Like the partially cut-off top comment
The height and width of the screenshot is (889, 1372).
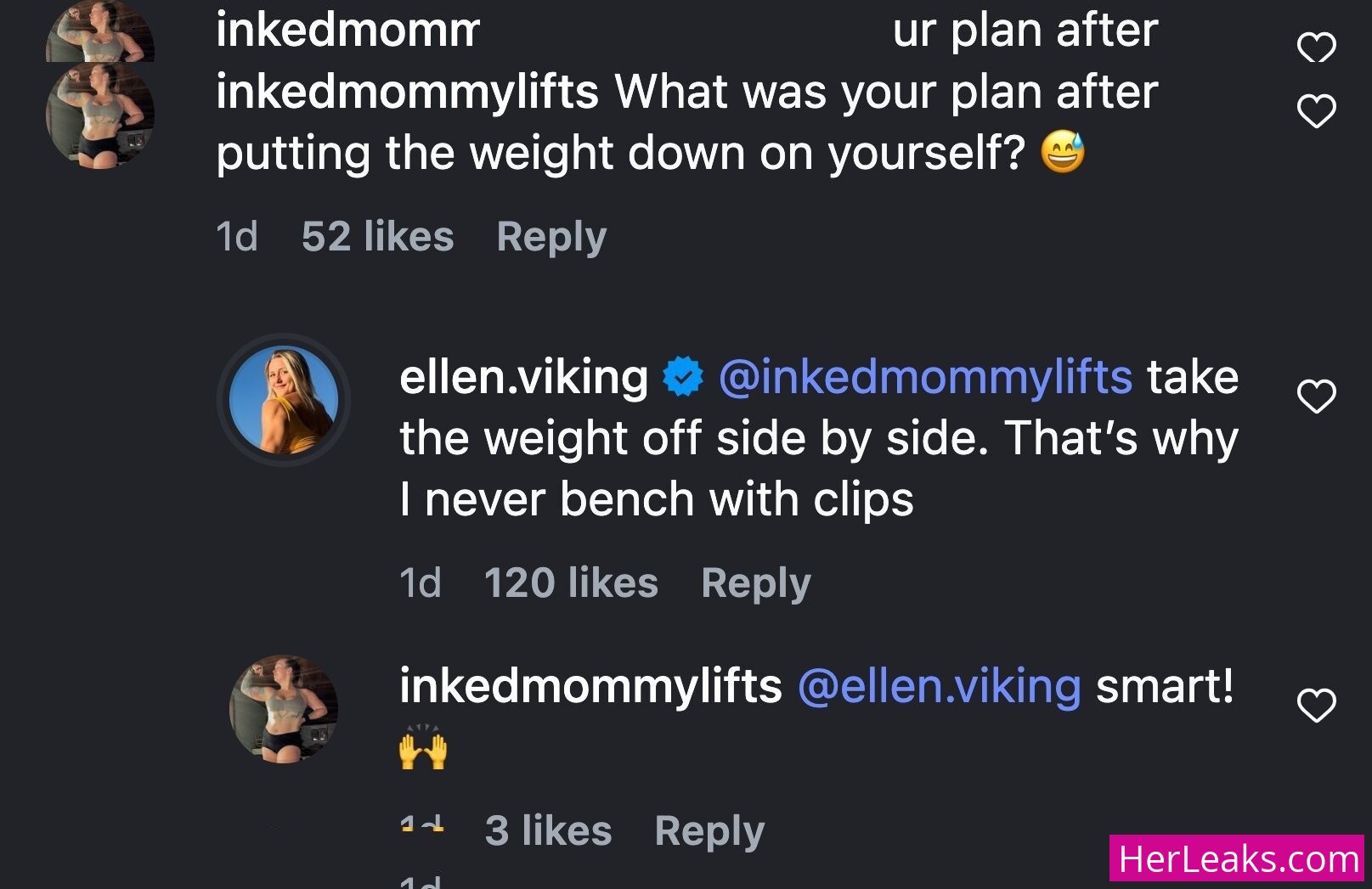click(1316, 47)
